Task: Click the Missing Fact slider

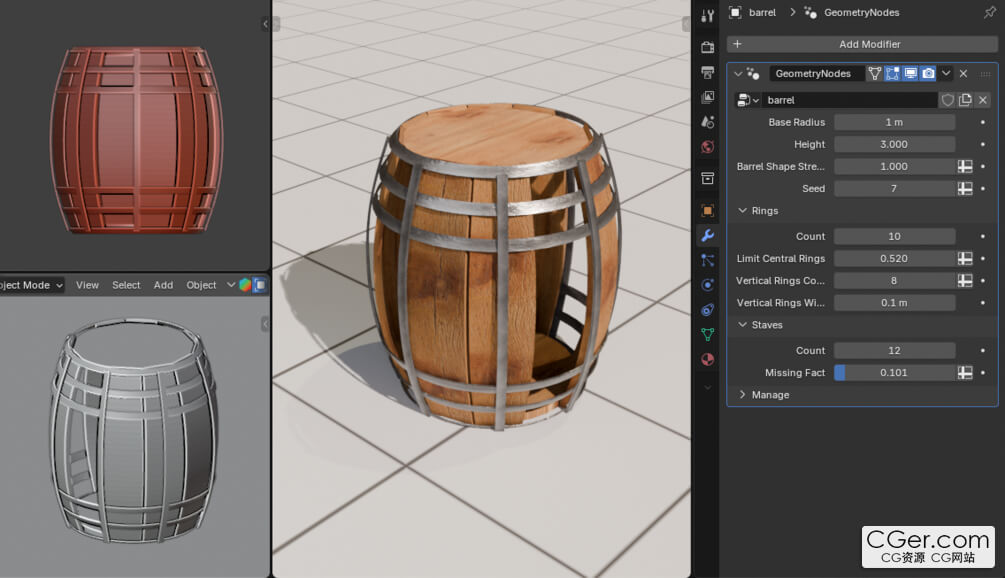Action: [894, 373]
